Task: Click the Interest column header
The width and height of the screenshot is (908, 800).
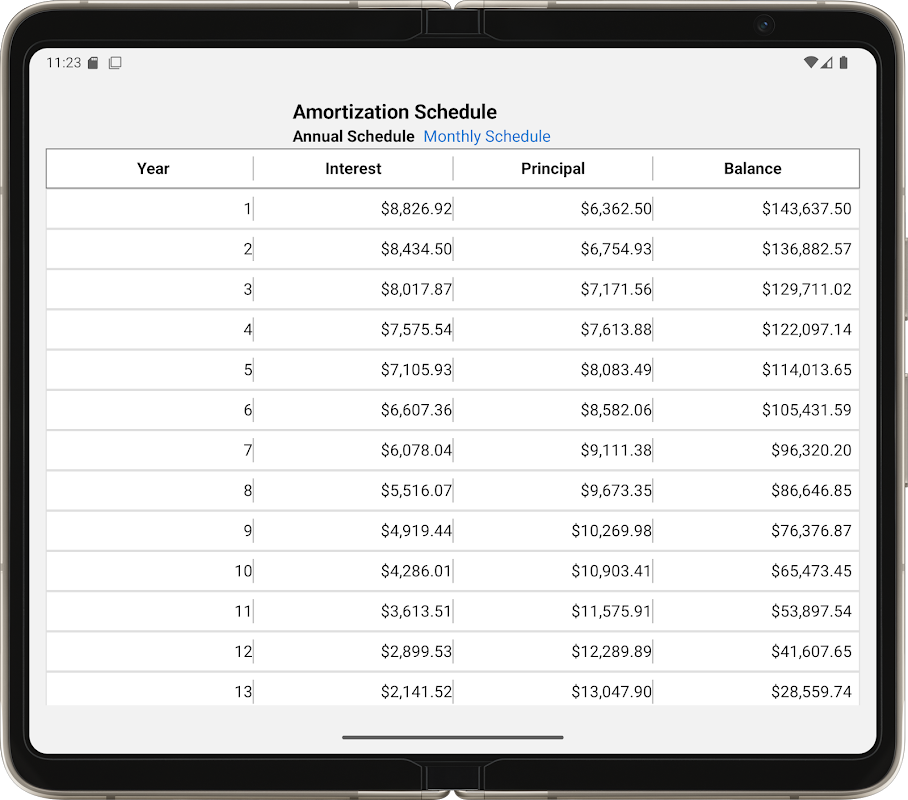Action: click(x=353, y=169)
